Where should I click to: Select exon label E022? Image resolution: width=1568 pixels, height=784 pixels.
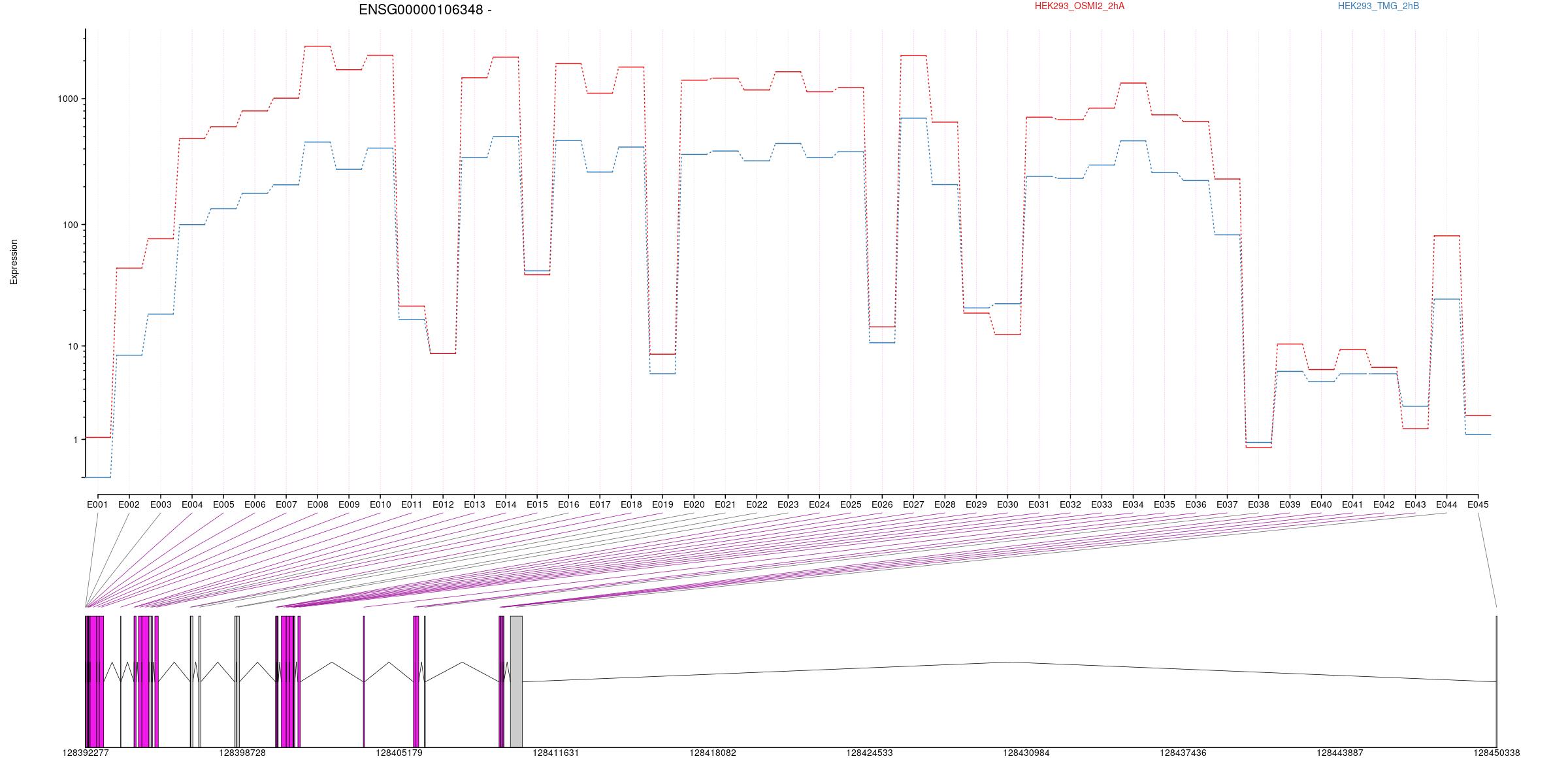tap(756, 504)
